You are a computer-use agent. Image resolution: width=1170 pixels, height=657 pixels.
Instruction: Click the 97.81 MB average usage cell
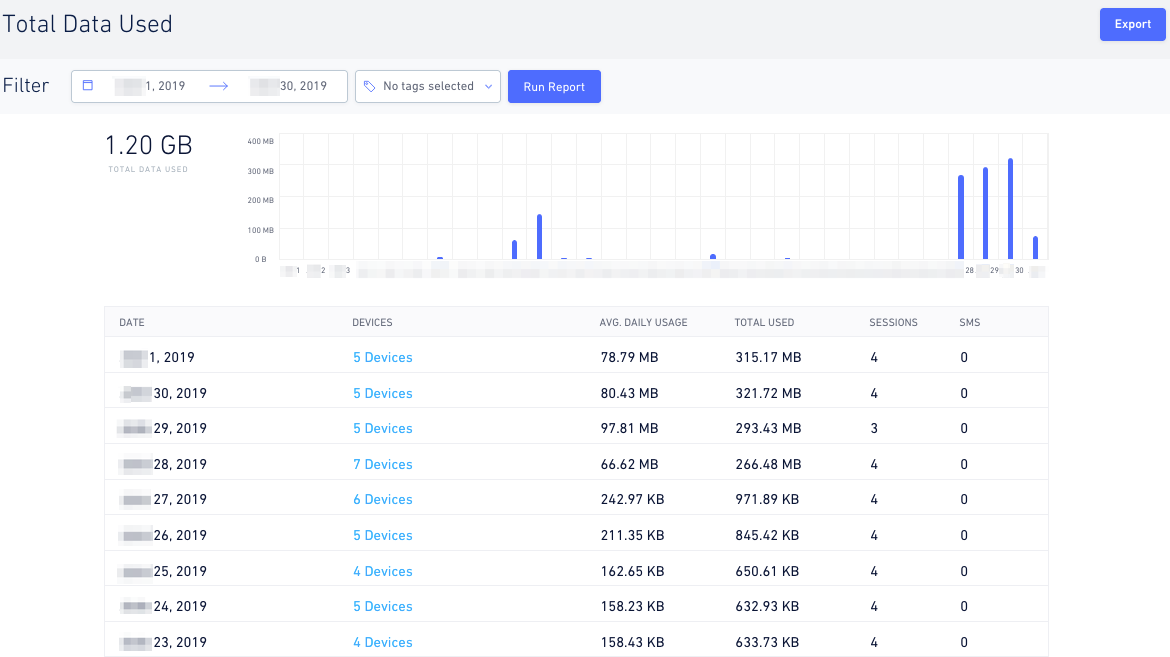pos(630,429)
